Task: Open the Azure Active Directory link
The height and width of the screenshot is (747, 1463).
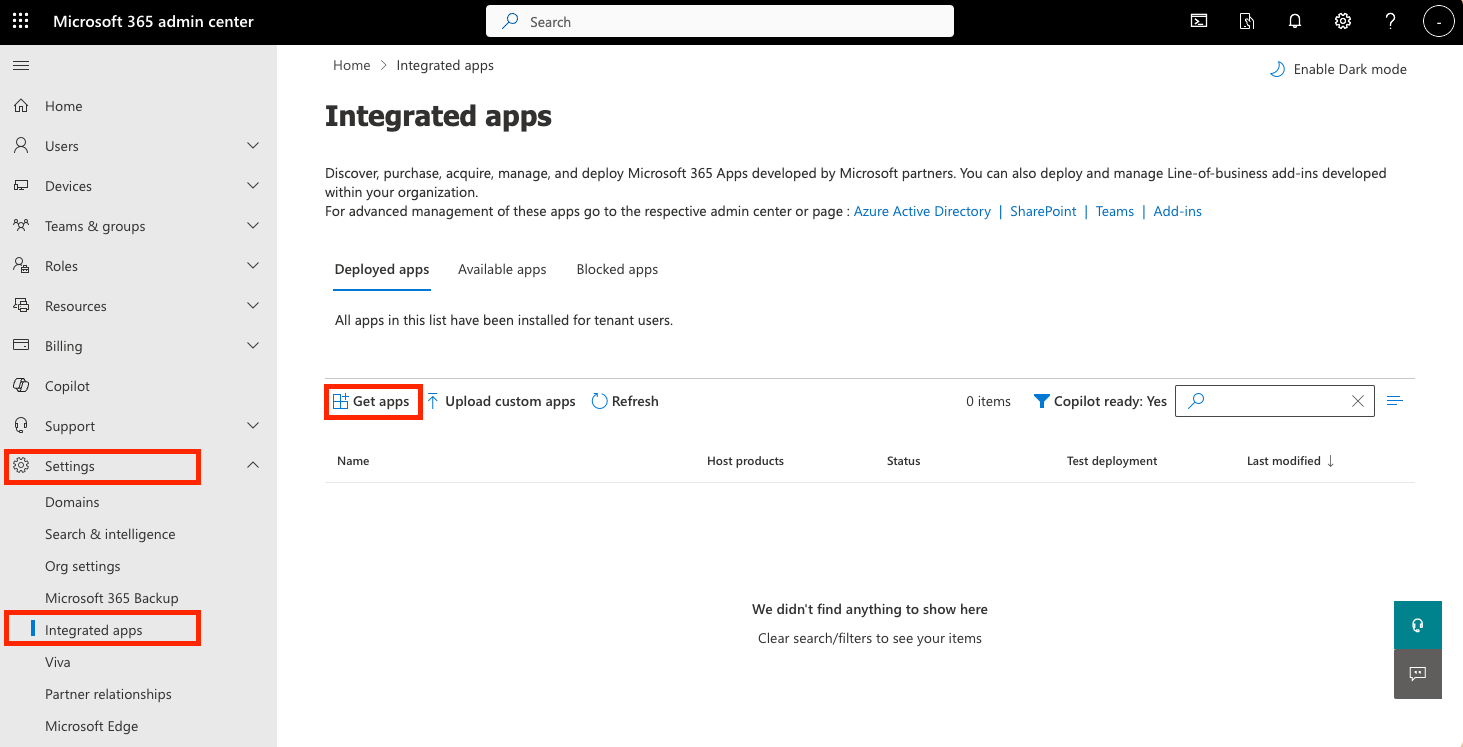Action: click(x=922, y=211)
